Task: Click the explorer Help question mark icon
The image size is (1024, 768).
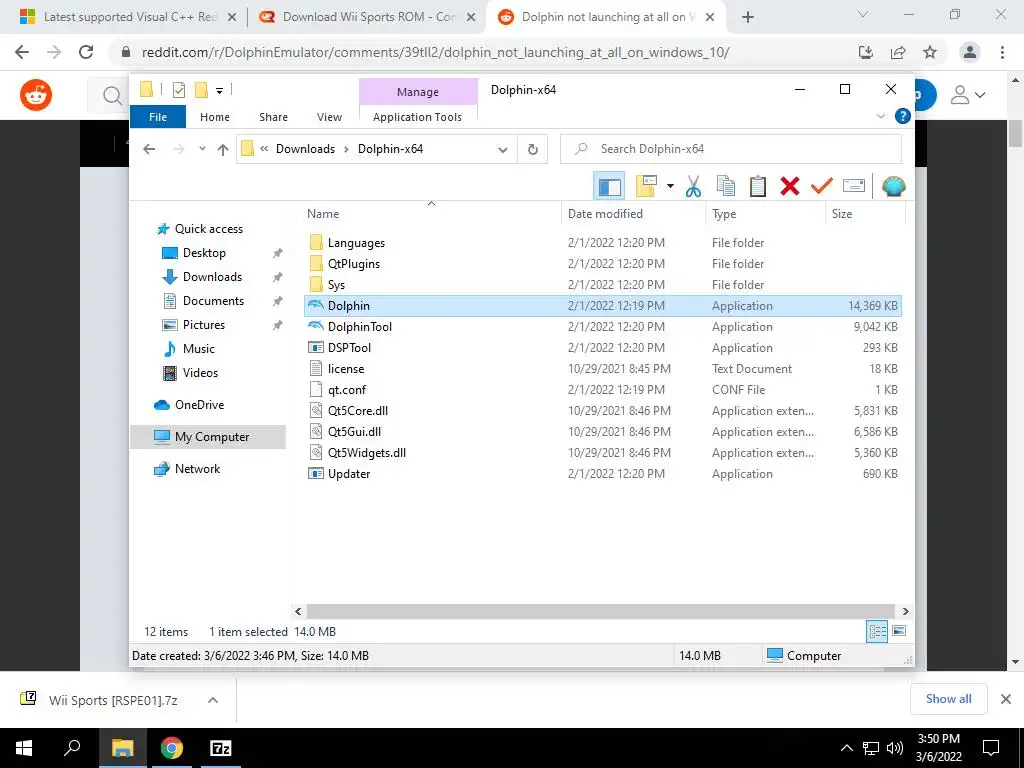Action: tap(903, 116)
